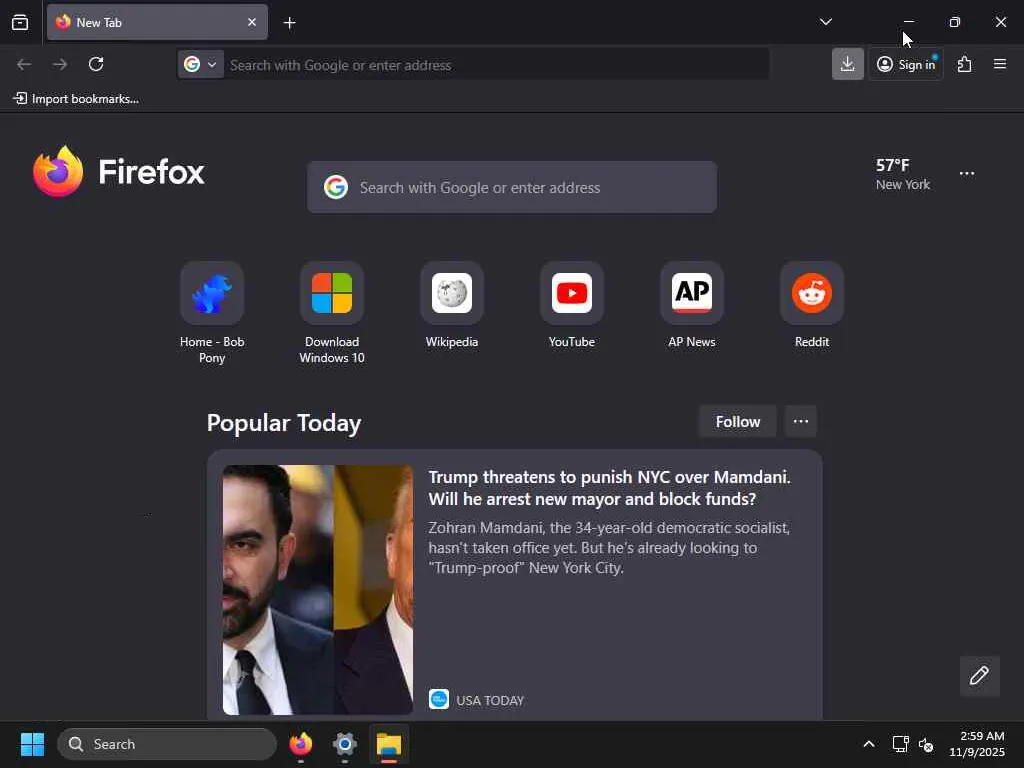
Task: Open the Reddit shortcut
Action: [812, 306]
